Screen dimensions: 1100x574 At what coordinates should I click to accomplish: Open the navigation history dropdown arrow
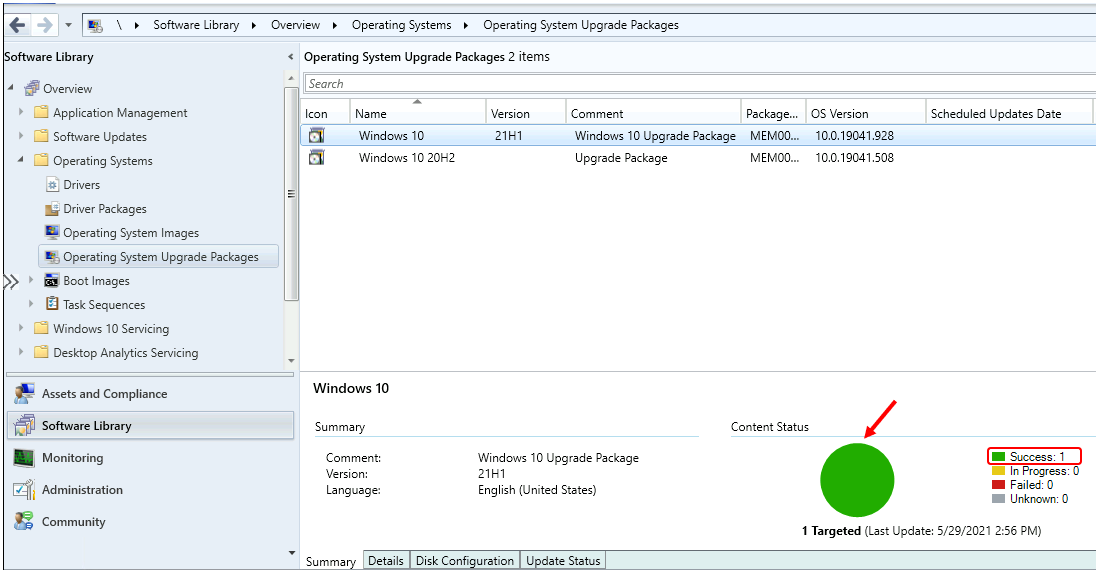pos(68,25)
